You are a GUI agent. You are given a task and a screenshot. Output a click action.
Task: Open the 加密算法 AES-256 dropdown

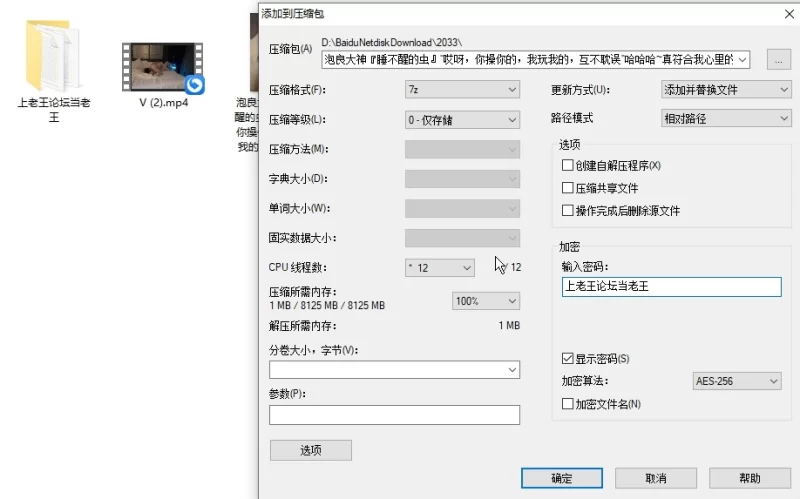pos(737,381)
